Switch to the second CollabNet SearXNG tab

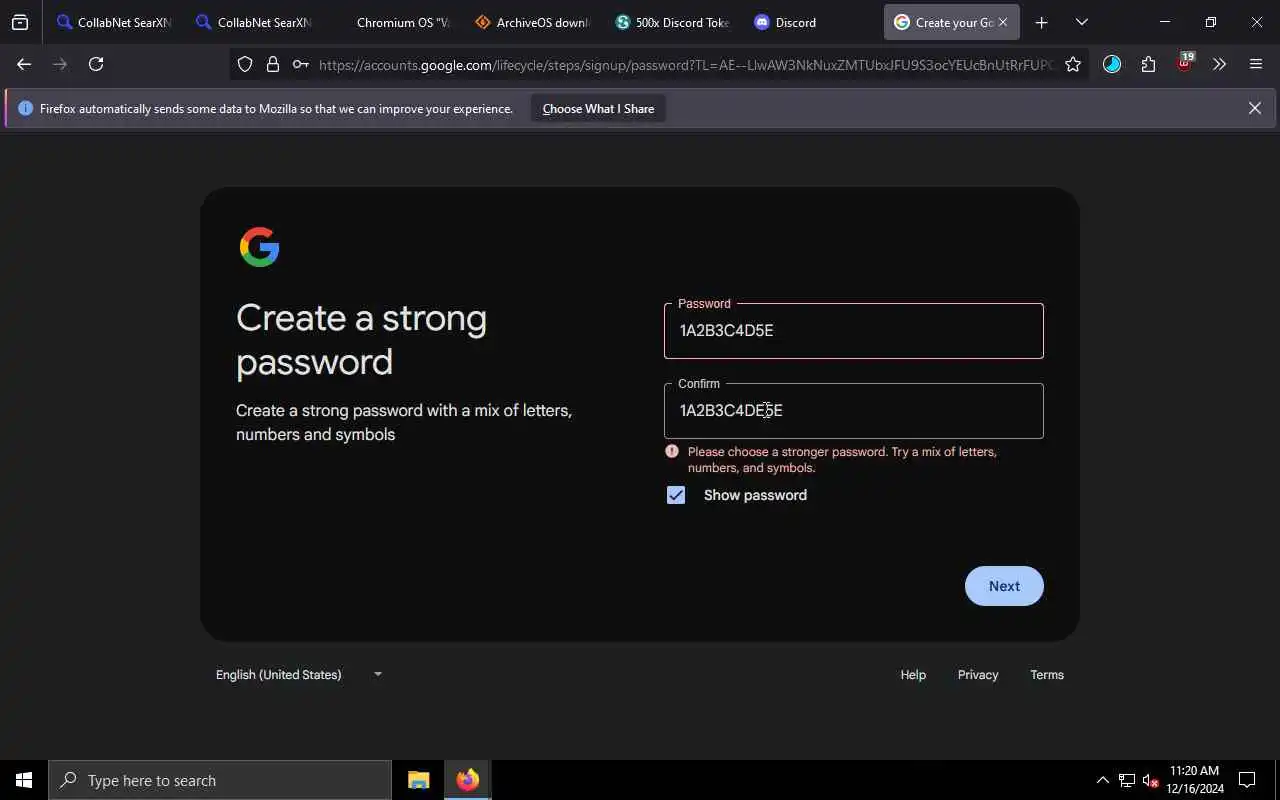(x=254, y=22)
